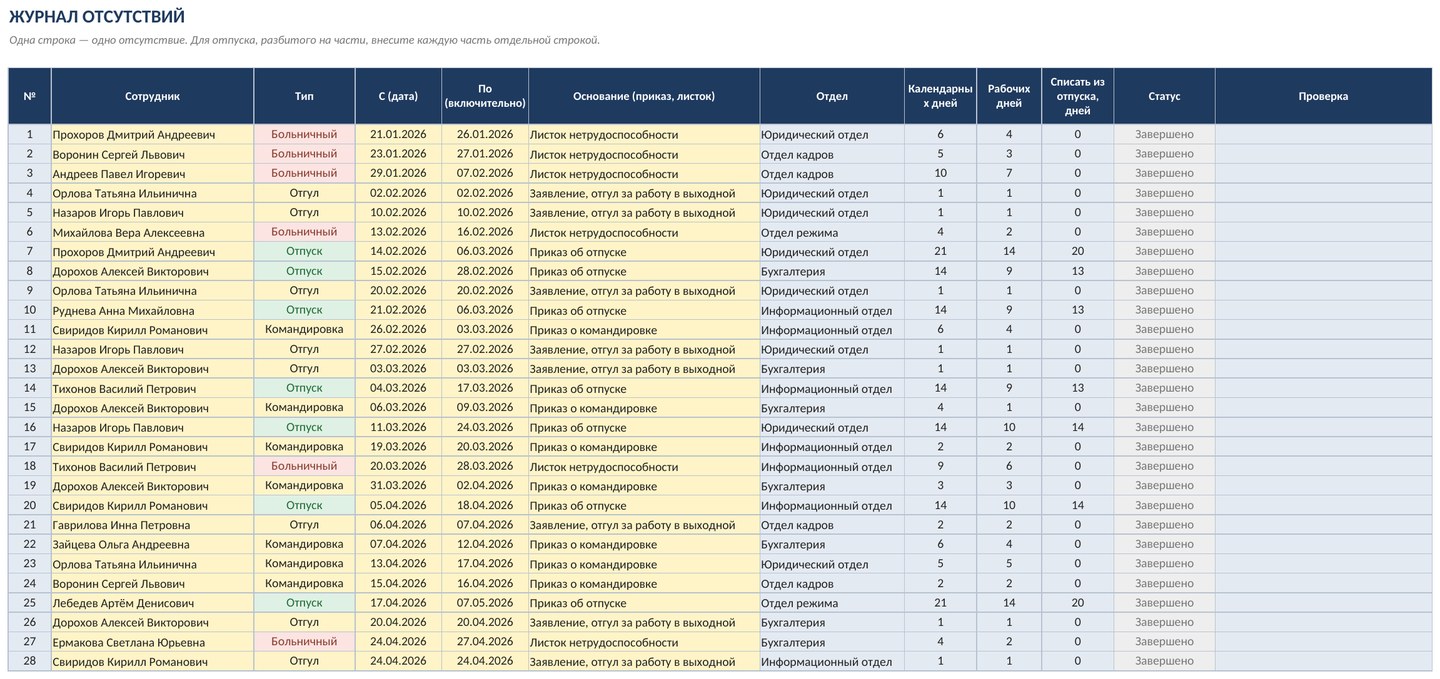Image resolution: width=1440 pixels, height=679 pixels.
Task: Select the "Сотрудник" column header
Action: point(152,96)
